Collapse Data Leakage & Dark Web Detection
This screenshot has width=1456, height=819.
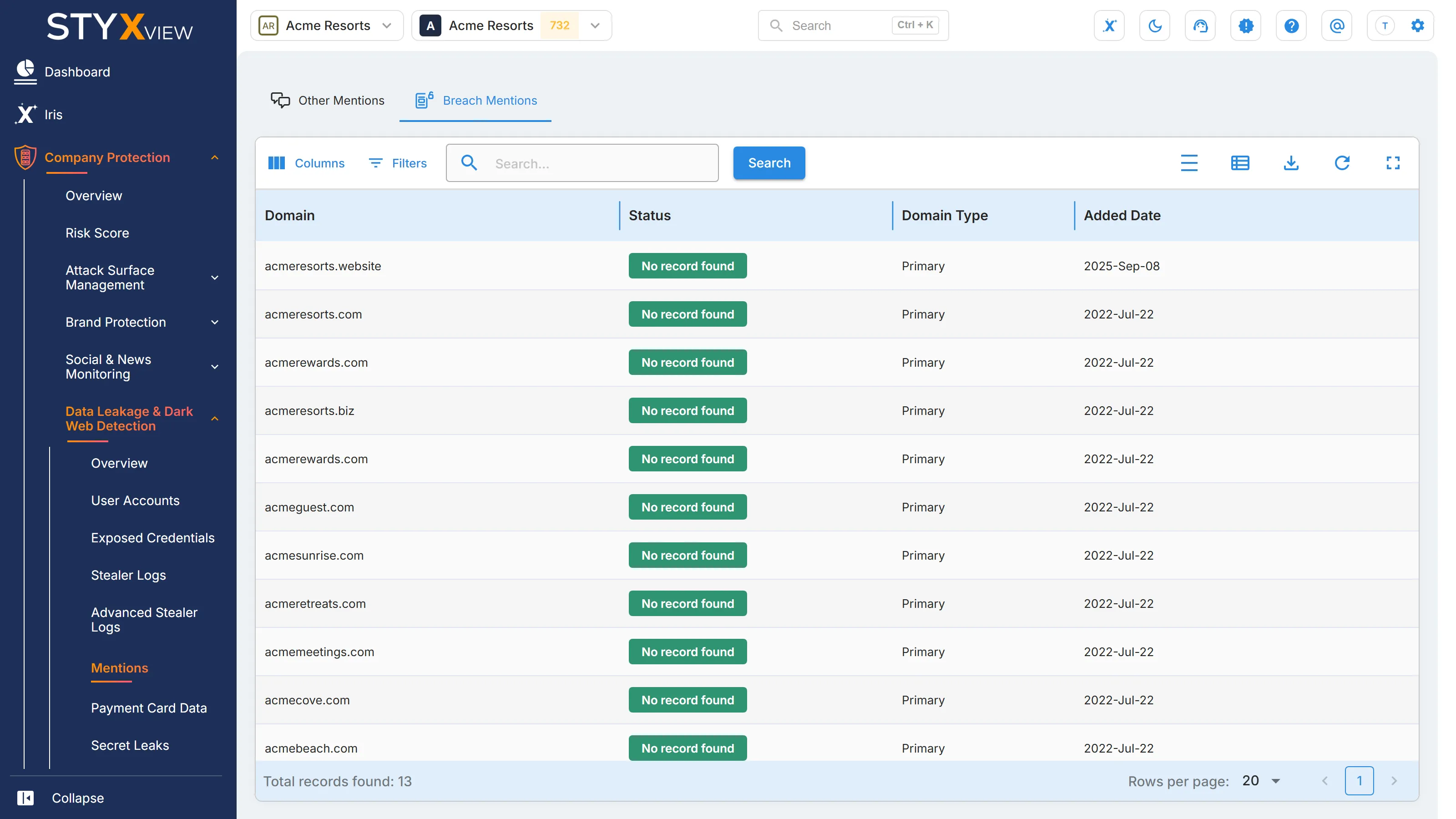tap(214, 419)
